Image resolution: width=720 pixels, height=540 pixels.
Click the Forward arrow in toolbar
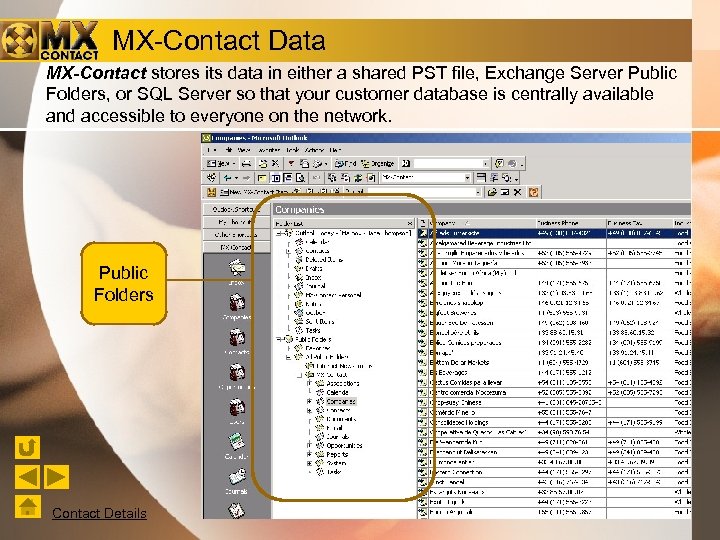pyautogui.click(x=247, y=178)
